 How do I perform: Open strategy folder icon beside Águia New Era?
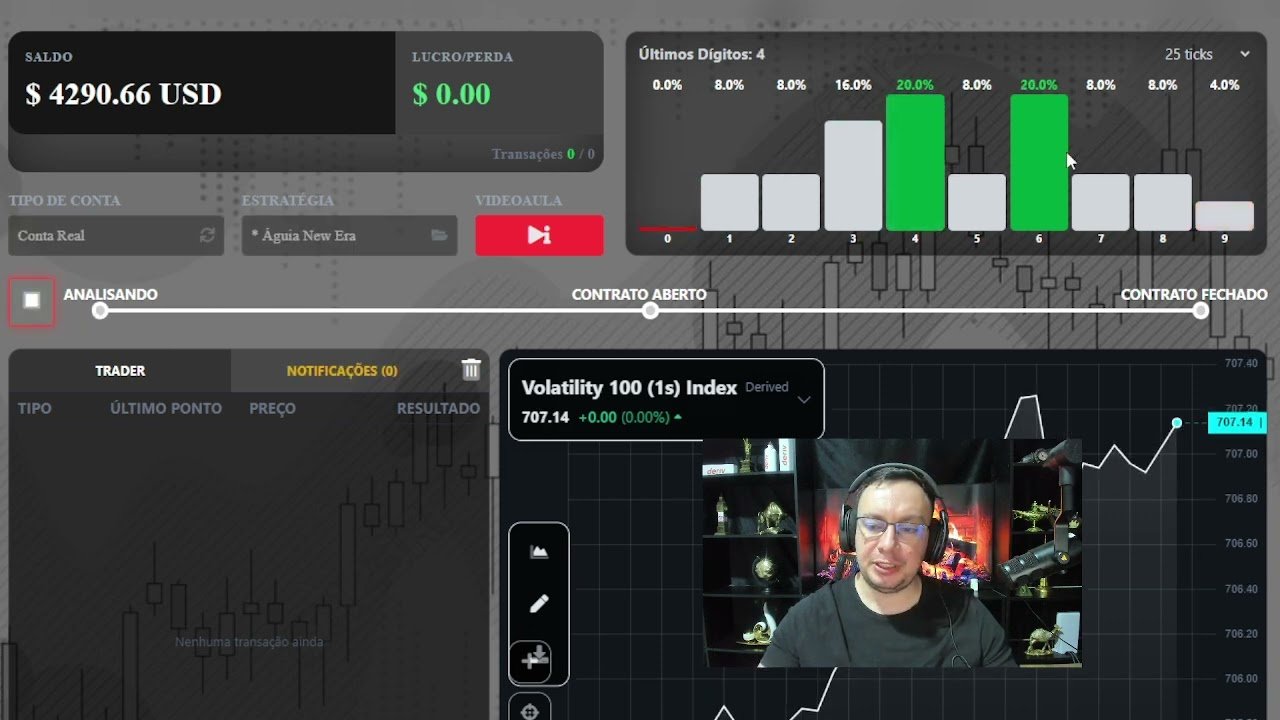click(x=439, y=235)
